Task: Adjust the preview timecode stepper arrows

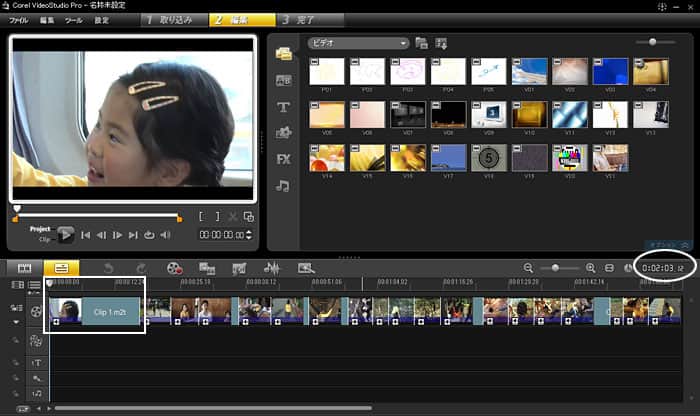Action: [x=249, y=235]
